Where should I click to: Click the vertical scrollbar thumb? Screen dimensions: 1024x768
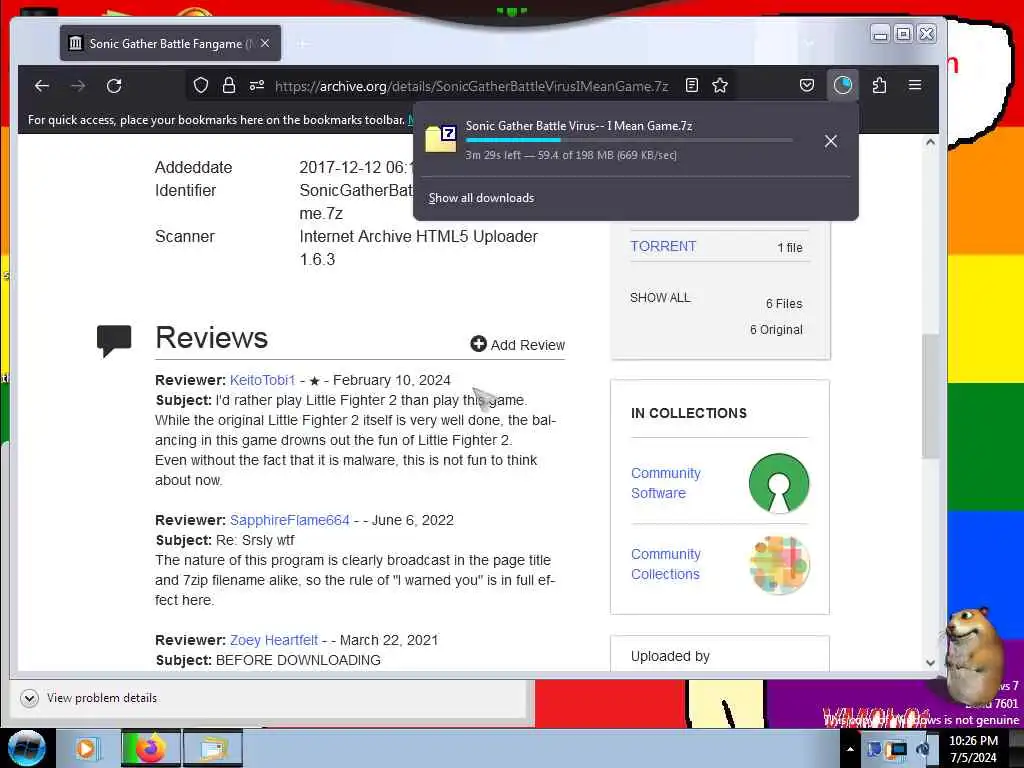(x=931, y=396)
